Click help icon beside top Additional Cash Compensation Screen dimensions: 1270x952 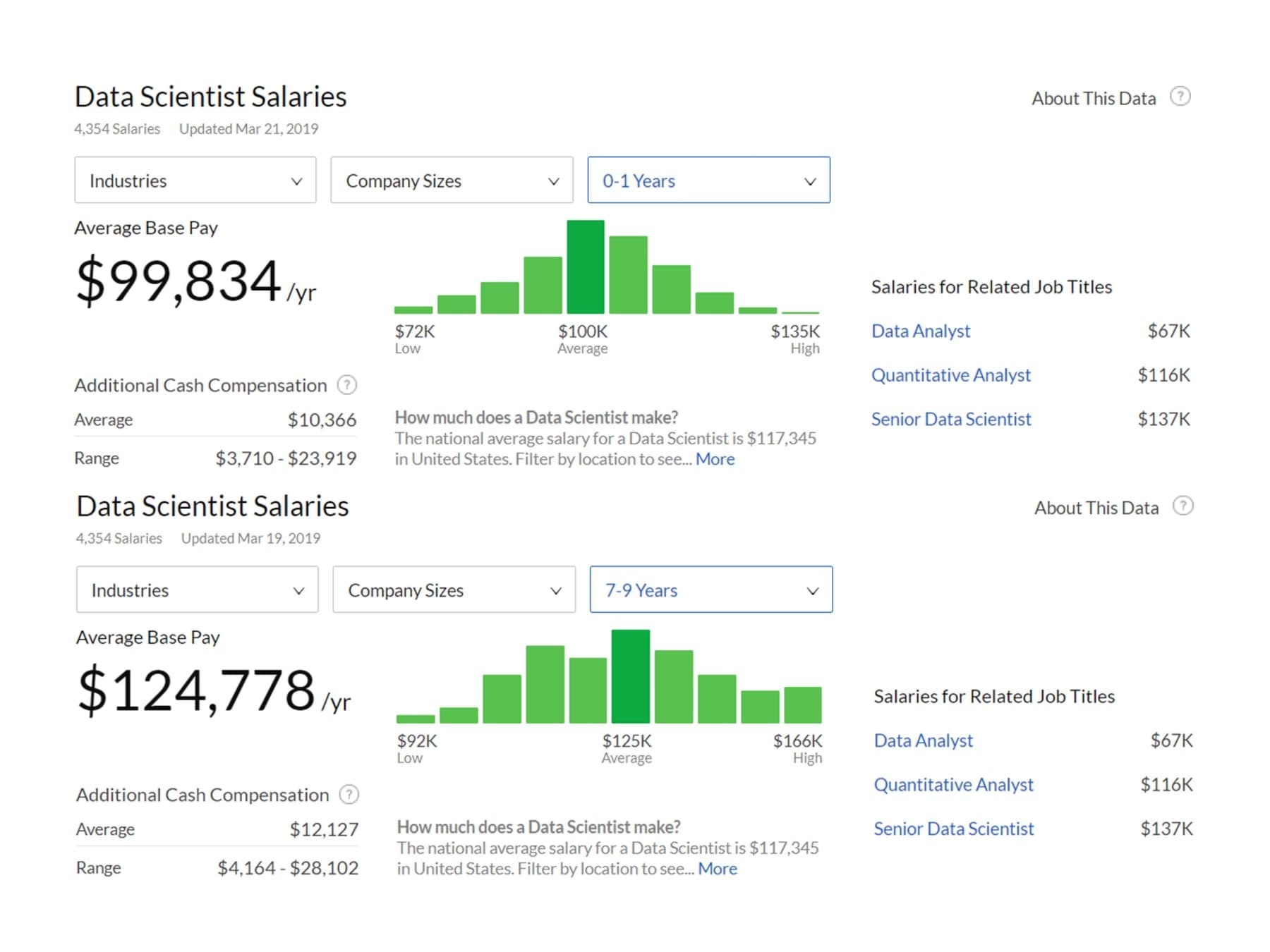point(346,385)
